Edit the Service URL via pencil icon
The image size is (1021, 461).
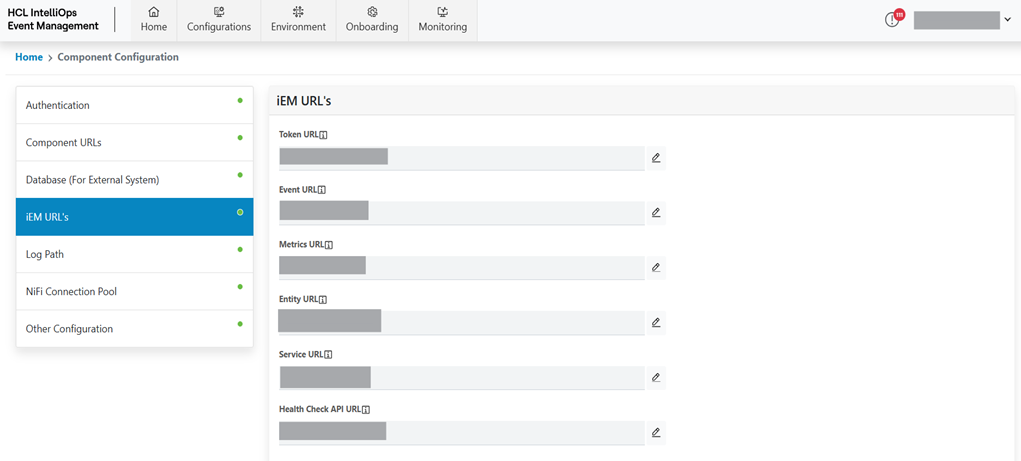coord(656,378)
